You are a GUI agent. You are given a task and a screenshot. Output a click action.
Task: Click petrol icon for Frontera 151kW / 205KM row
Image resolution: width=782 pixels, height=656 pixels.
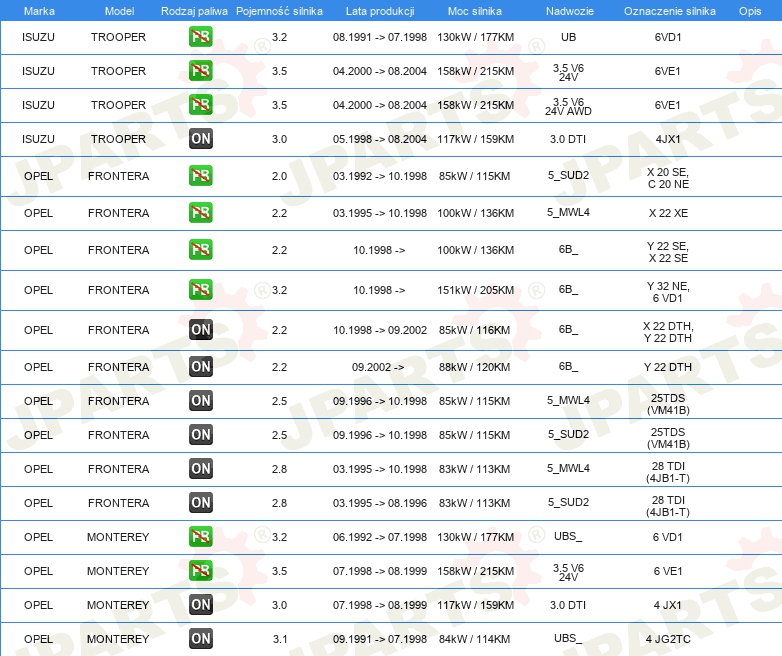(200, 290)
